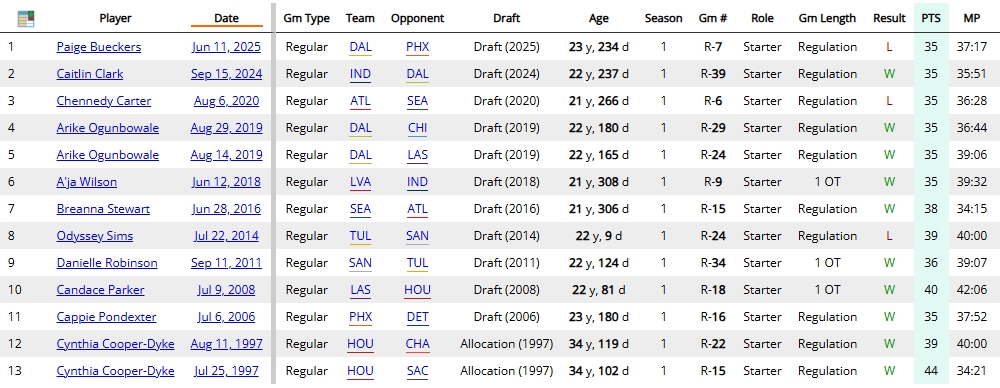Open Cappie Pondexter's player page
This screenshot has width=1000, height=388.
(107, 317)
